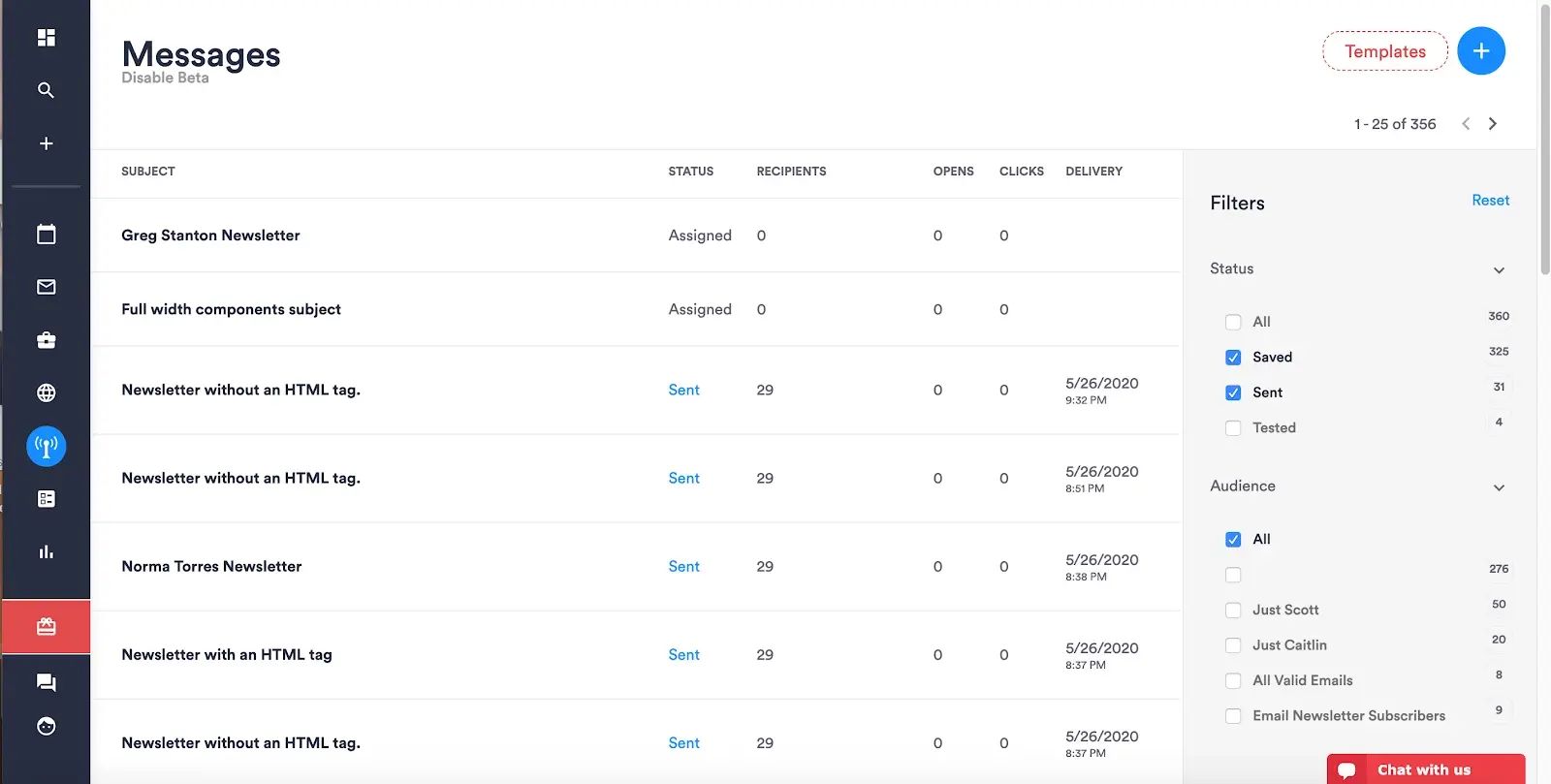
Task: Check the Just Scott audience filter
Action: (1233, 610)
